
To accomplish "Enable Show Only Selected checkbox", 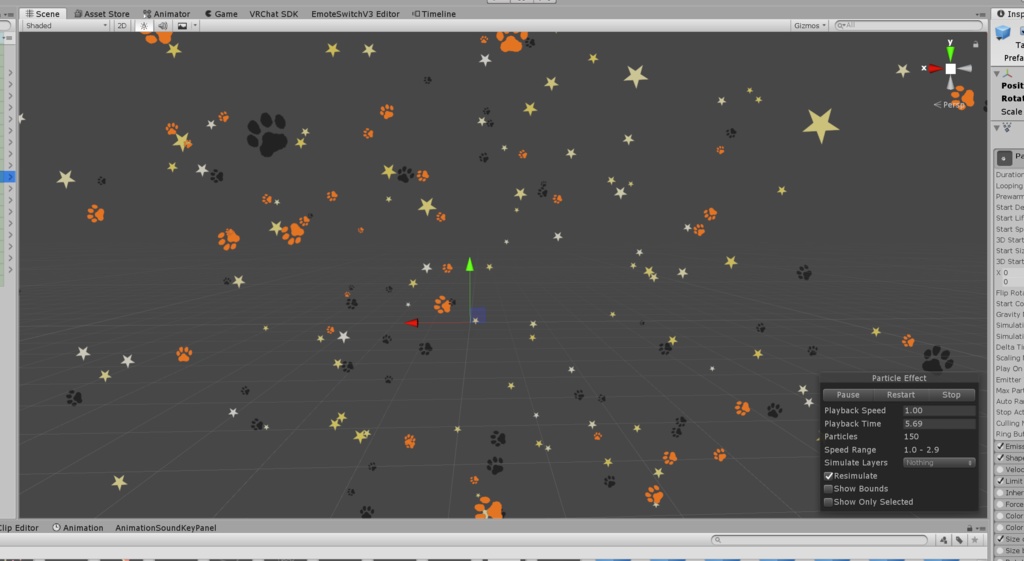I will [828, 502].
